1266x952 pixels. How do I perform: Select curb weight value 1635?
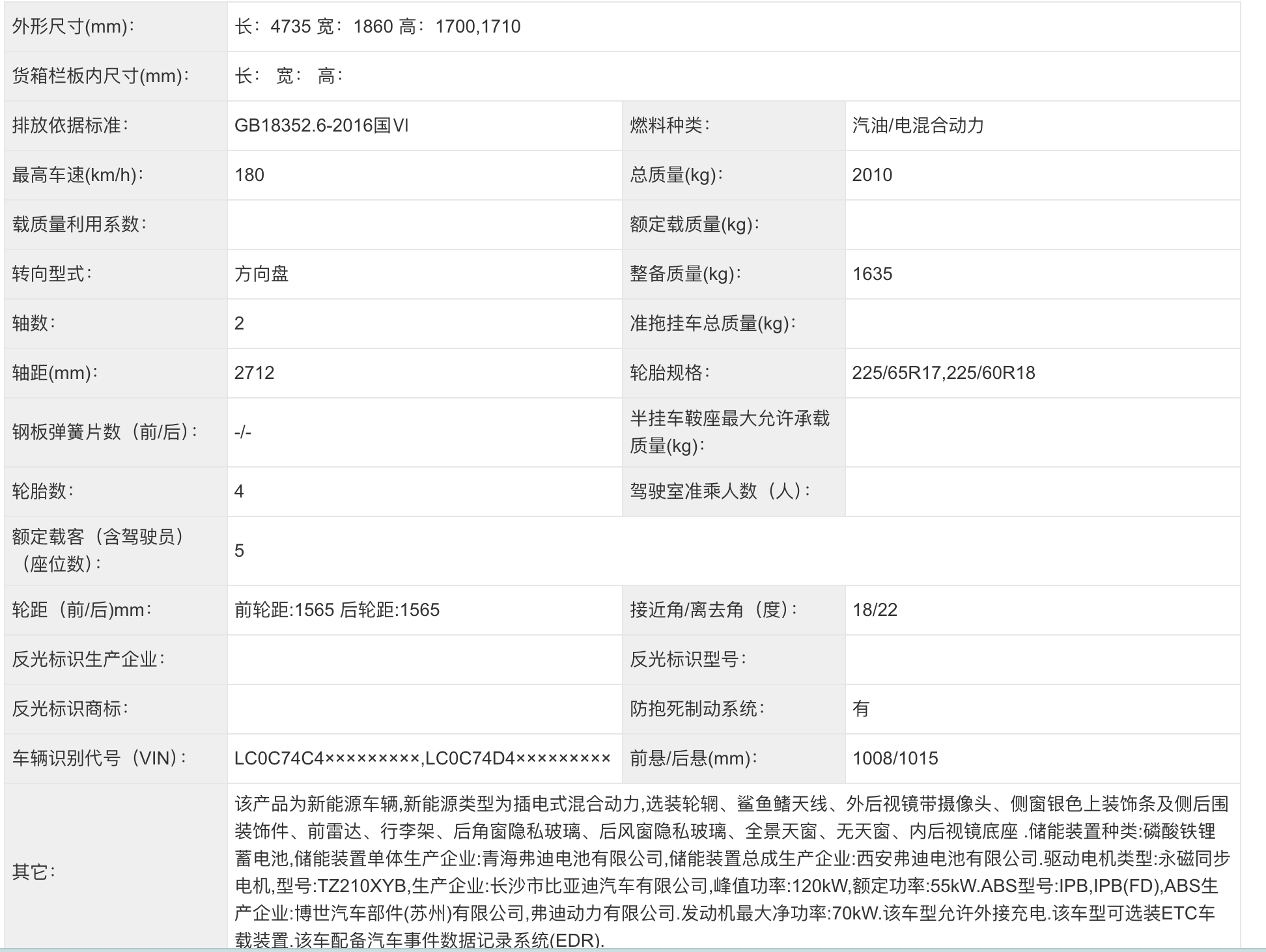tap(872, 274)
